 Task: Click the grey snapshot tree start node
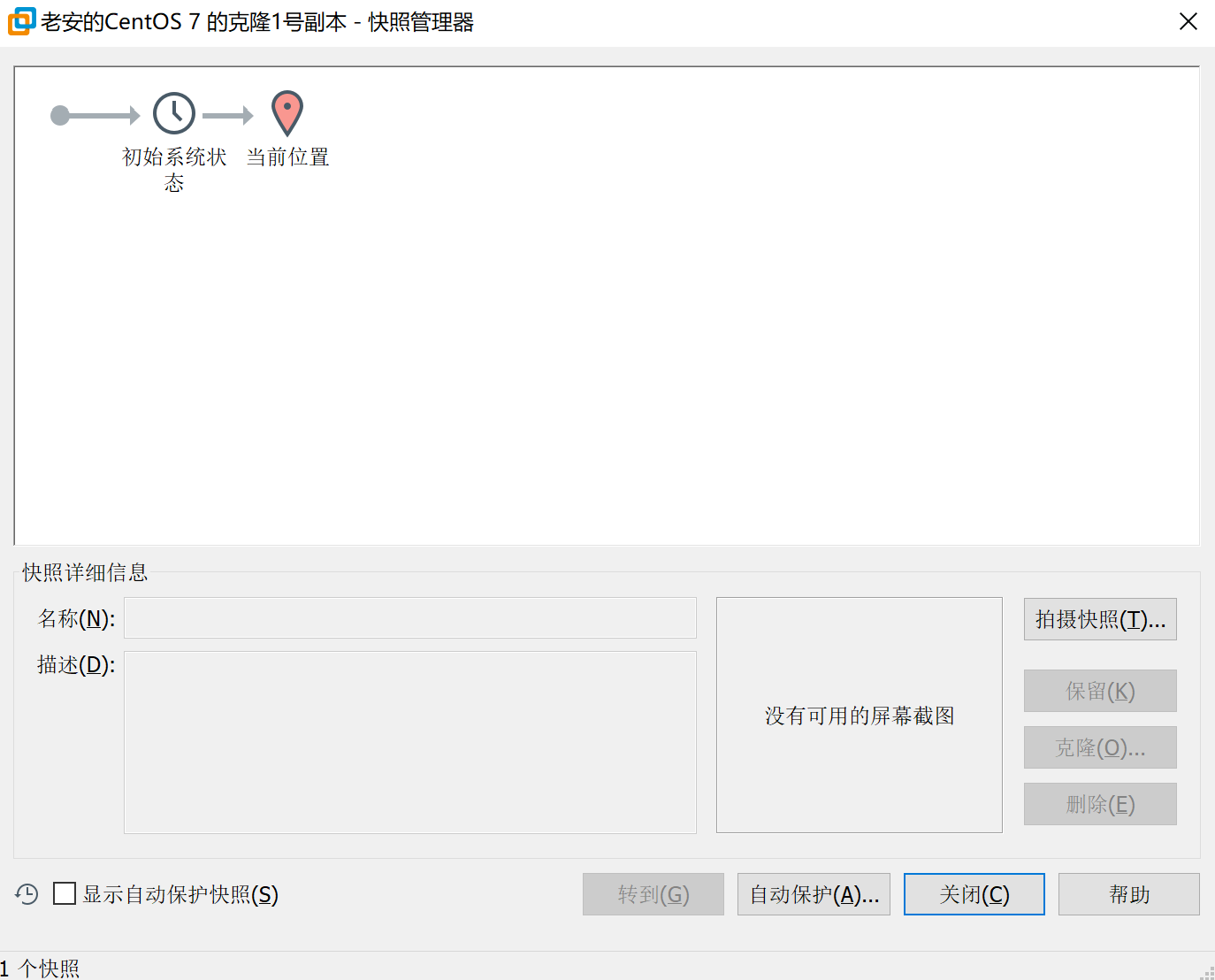60,115
